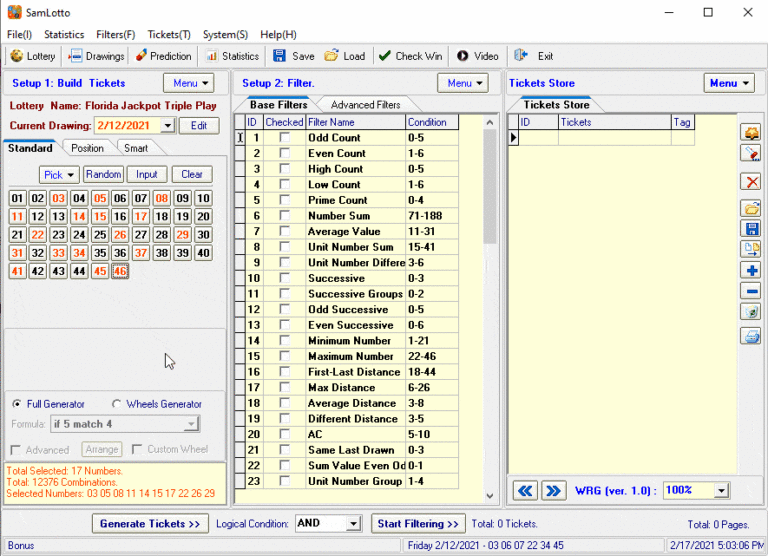The width and height of the screenshot is (768, 556).
Task: Click the Check Win toolbar button
Action: (x=410, y=56)
